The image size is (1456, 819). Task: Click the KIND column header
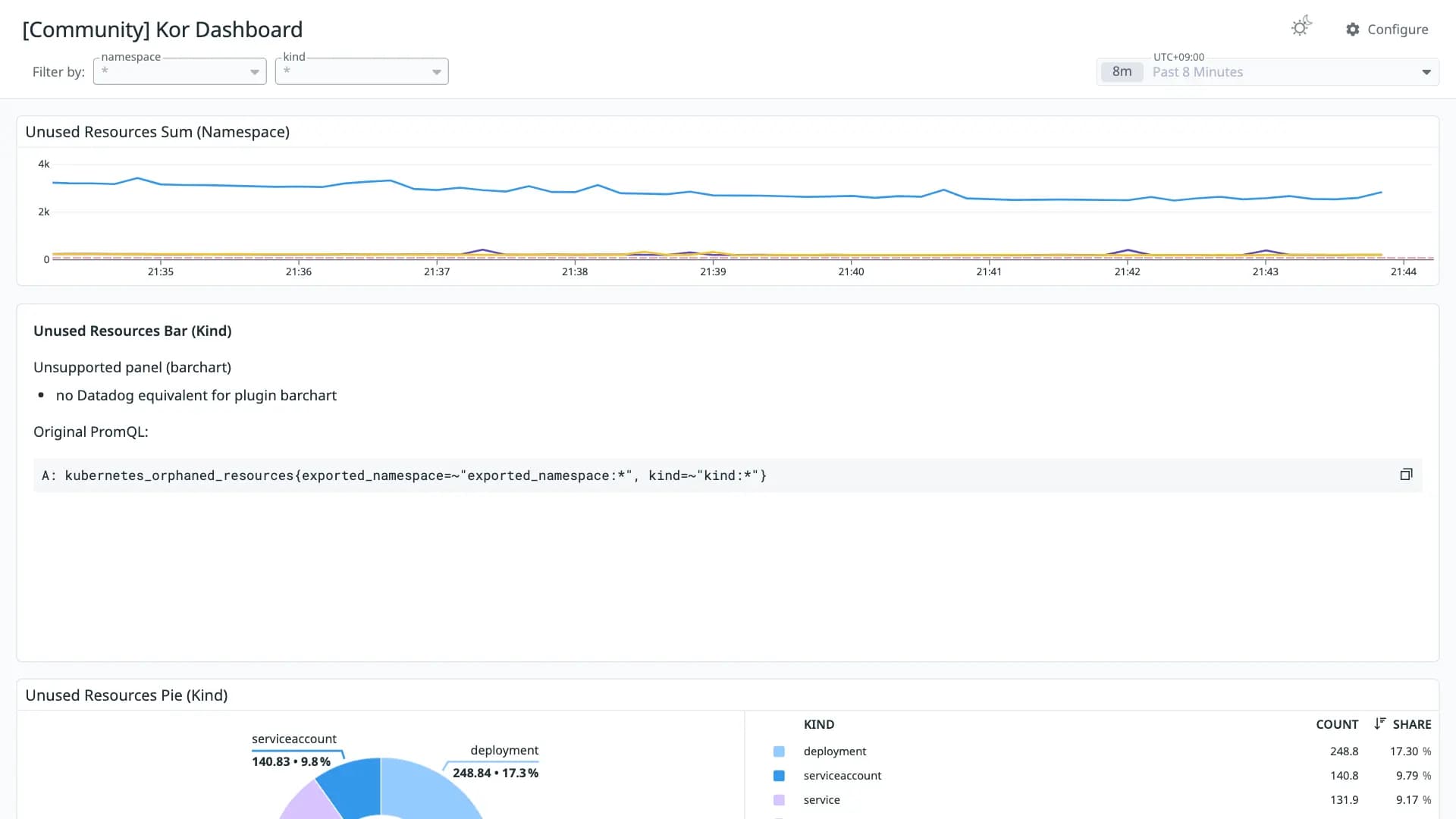(x=819, y=724)
